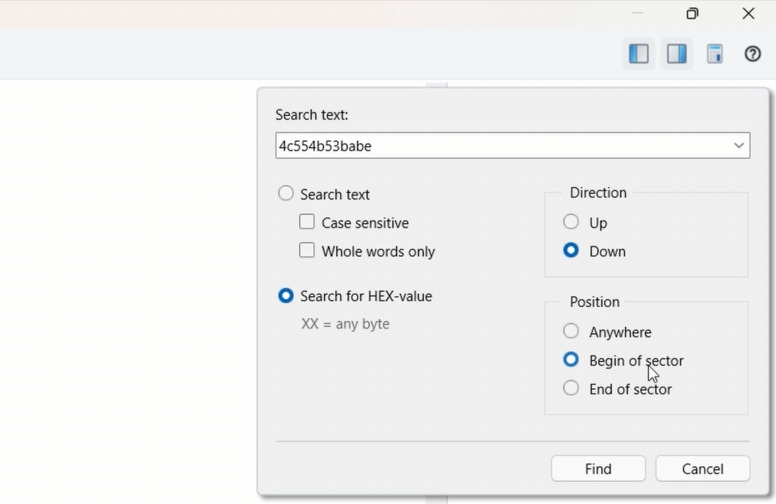Screen dimensions: 776x504
Task: Toggle the right sidebar panel icon
Action: coord(677,53)
